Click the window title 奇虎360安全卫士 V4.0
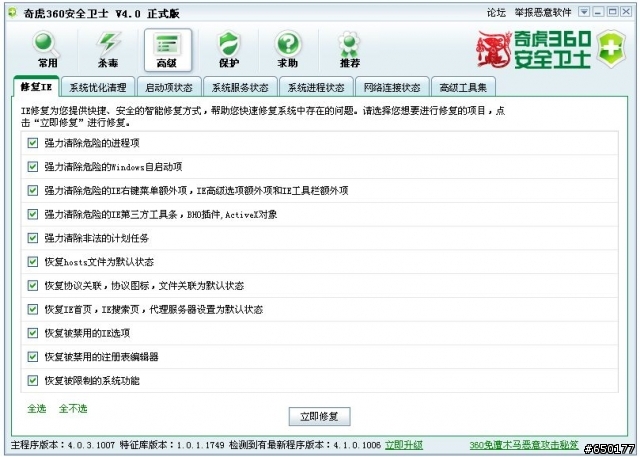Screen dimensions: 640x457 [102, 13]
